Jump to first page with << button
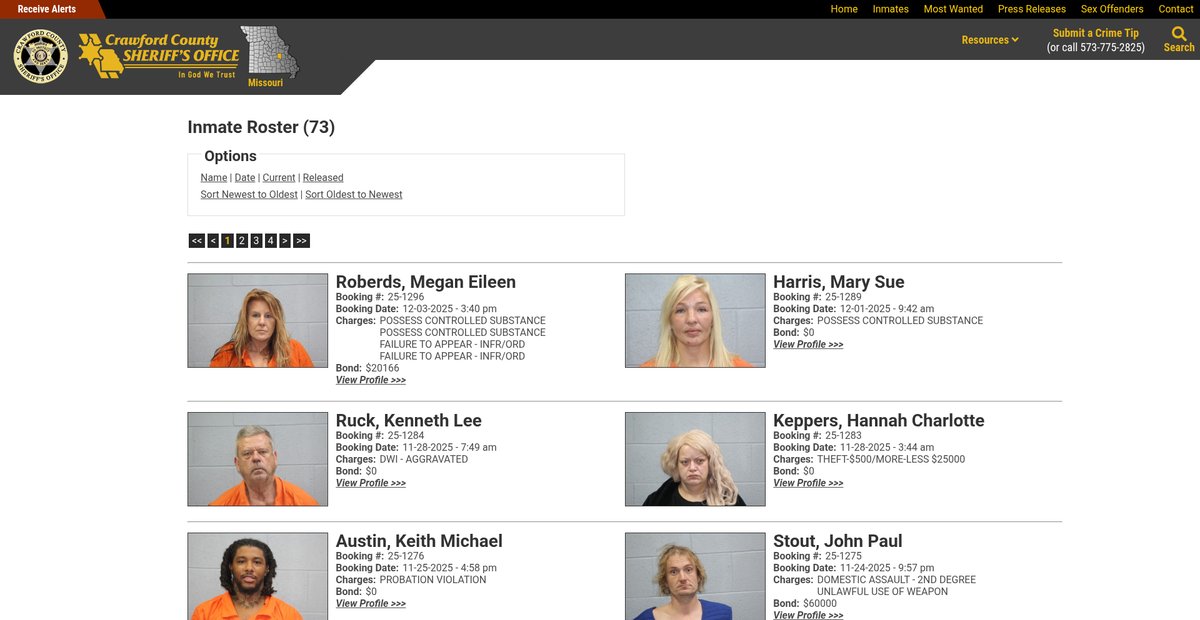Viewport: 1200px width, 620px height. pyautogui.click(x=197, y=241)
